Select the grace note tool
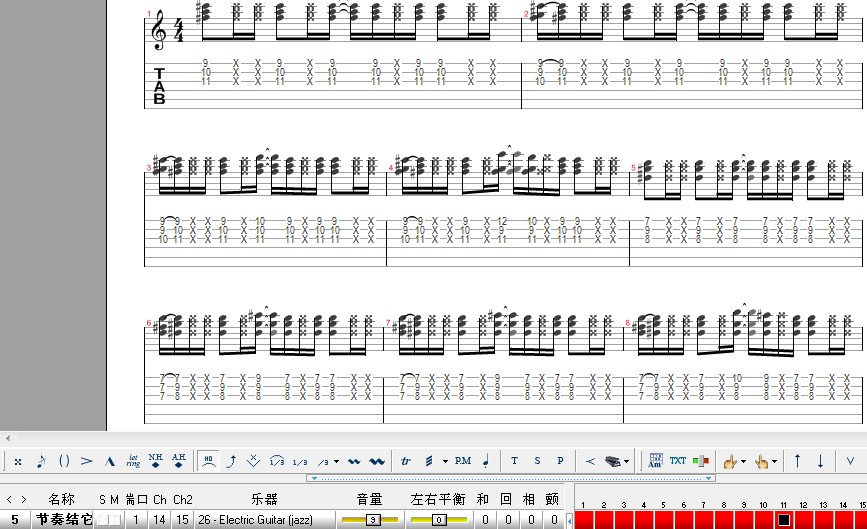The width and height of the screenshot is (867, 529). click(x=41, y=461)
